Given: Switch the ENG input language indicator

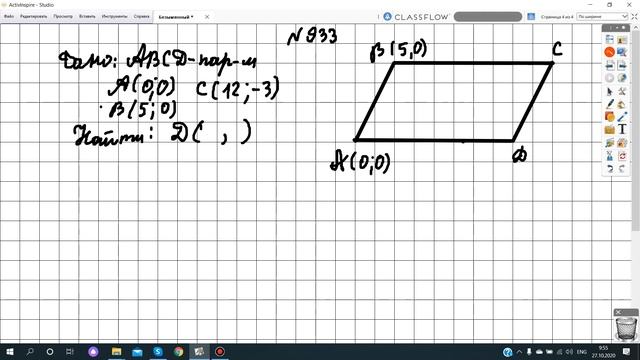Looking at the screenshot, I should coord(582,352).
